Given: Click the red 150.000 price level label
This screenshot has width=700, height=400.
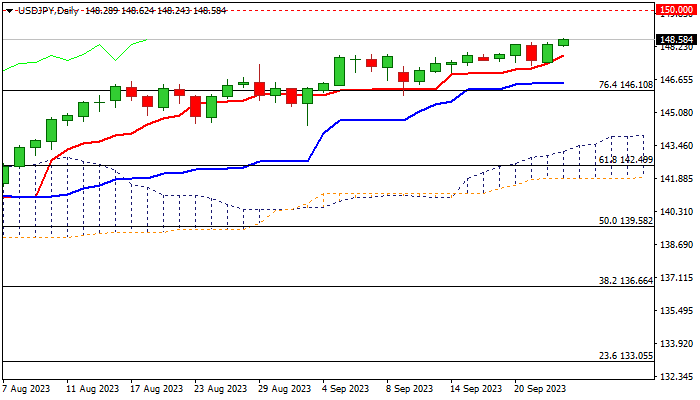Looking at the screenshot, I should [x=676, y=10].
